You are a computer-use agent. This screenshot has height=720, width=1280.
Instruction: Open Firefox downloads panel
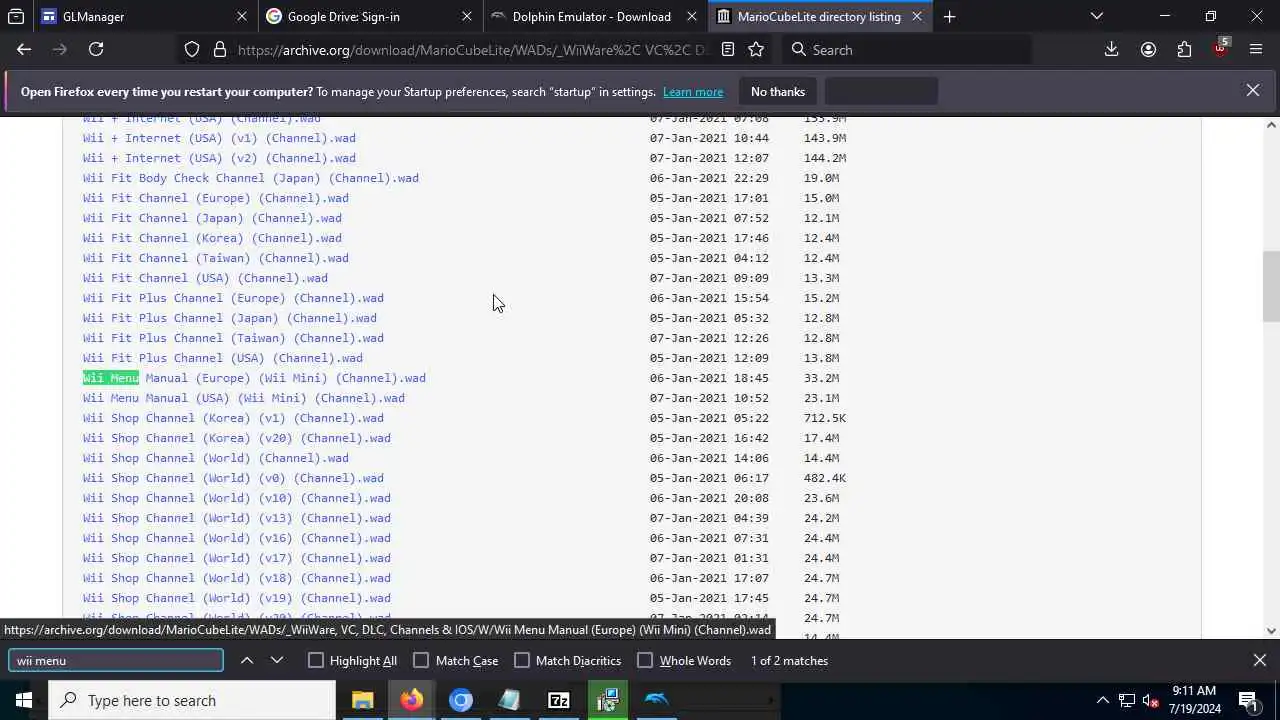[1111, 49]
